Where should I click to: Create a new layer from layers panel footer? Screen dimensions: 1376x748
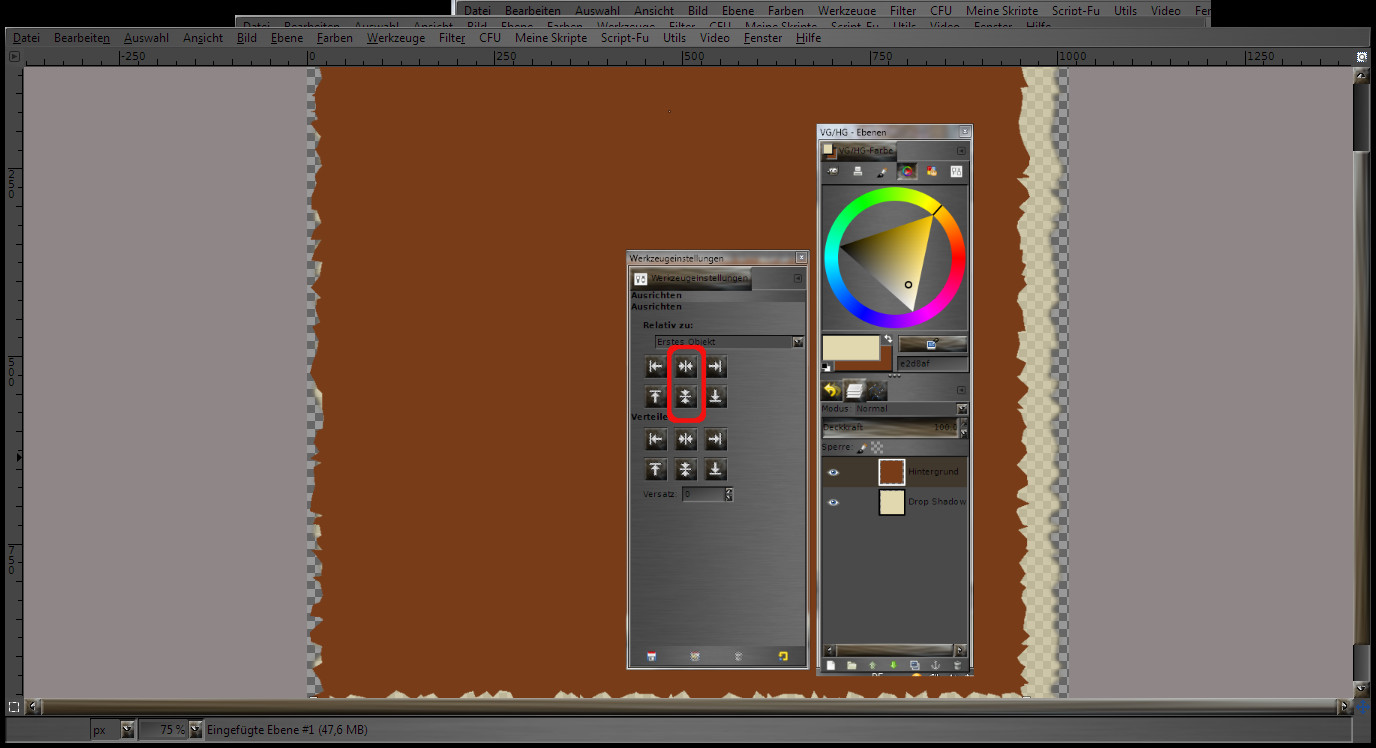click(831, 665)
